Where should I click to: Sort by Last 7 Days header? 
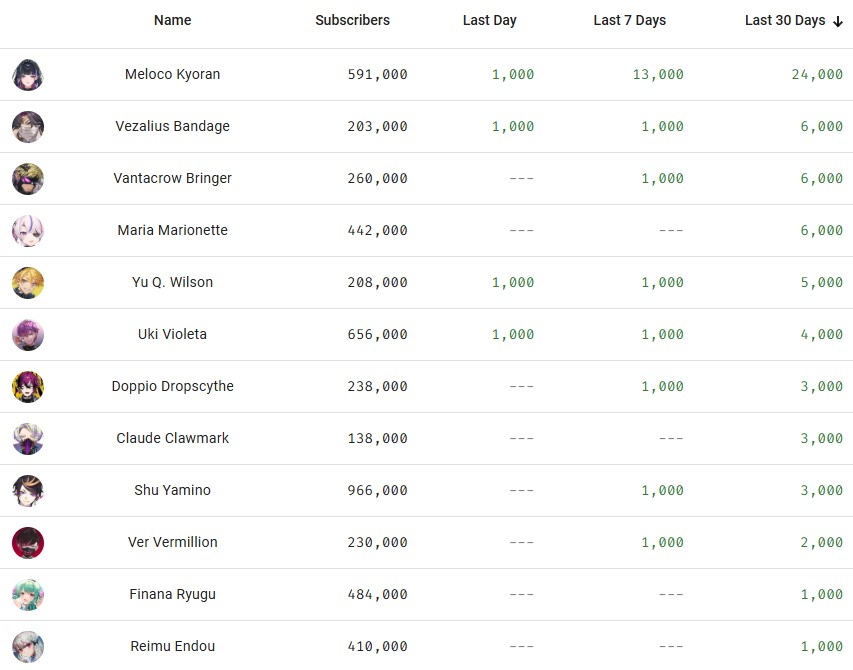pyautogui.click(x=629, y=20)
